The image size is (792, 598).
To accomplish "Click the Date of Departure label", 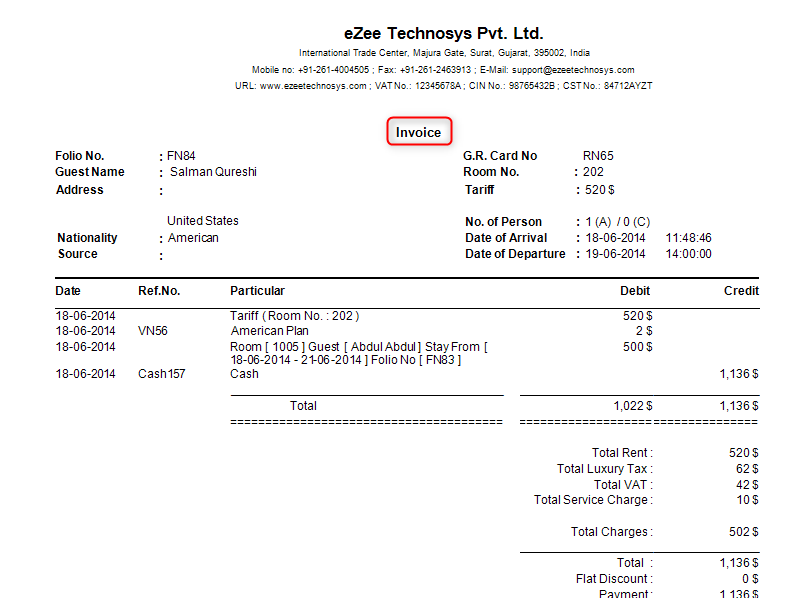I will (515, 254).
